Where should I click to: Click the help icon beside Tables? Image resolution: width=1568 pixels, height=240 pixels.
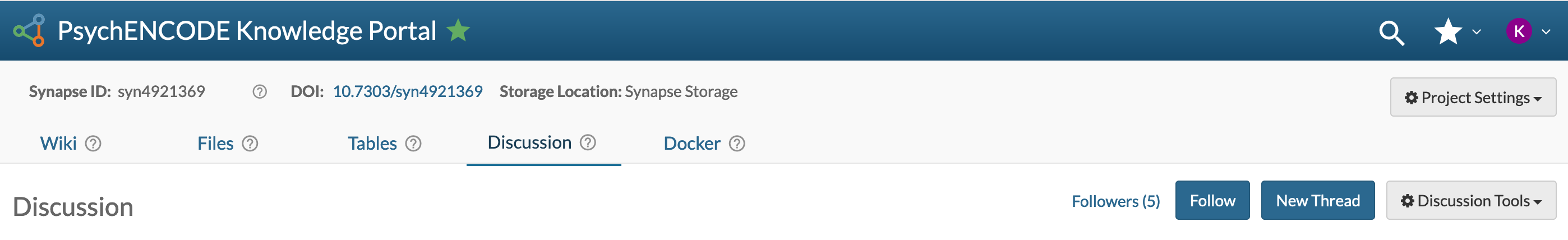coord(413,144)
